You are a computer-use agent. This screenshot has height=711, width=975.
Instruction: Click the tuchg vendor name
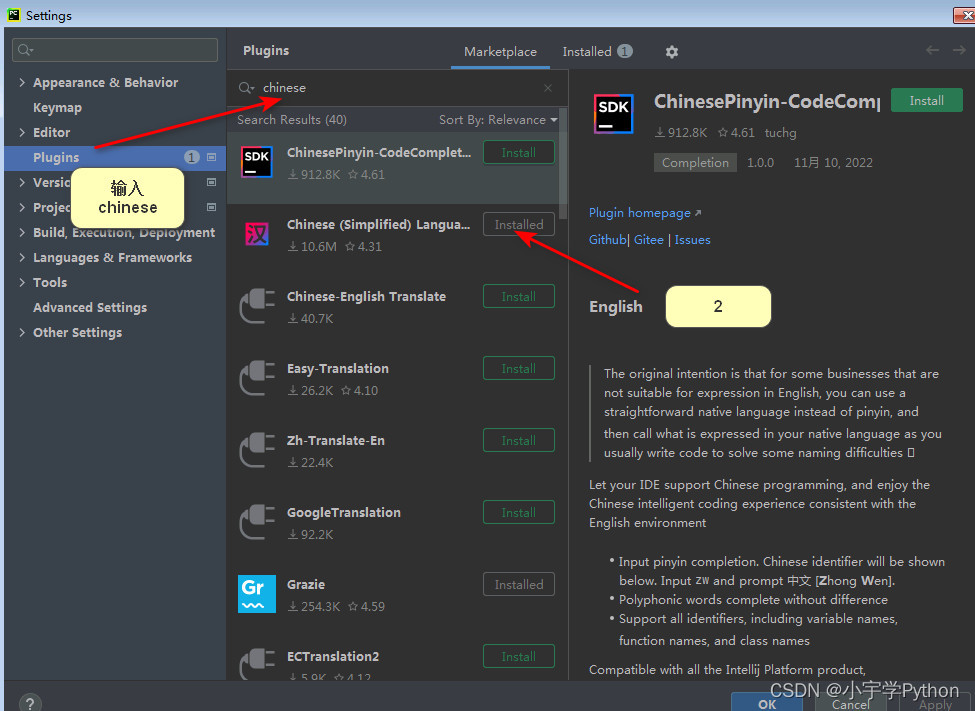(x=780, y=132)
